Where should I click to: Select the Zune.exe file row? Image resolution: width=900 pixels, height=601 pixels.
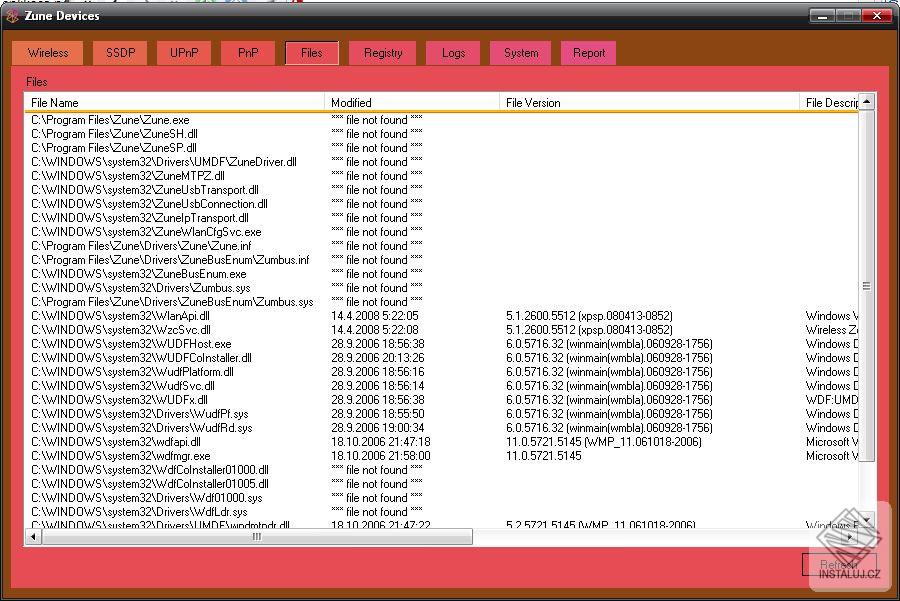tap(442, 120)
